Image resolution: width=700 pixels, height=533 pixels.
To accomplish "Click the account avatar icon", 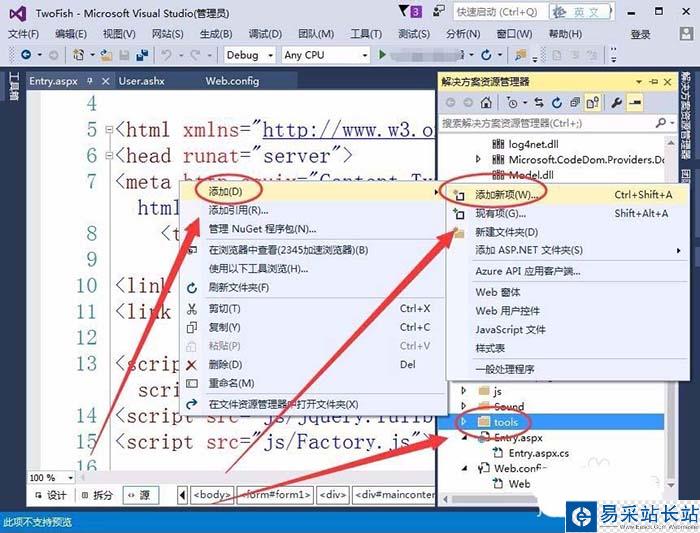I will (x=686, y=34).
